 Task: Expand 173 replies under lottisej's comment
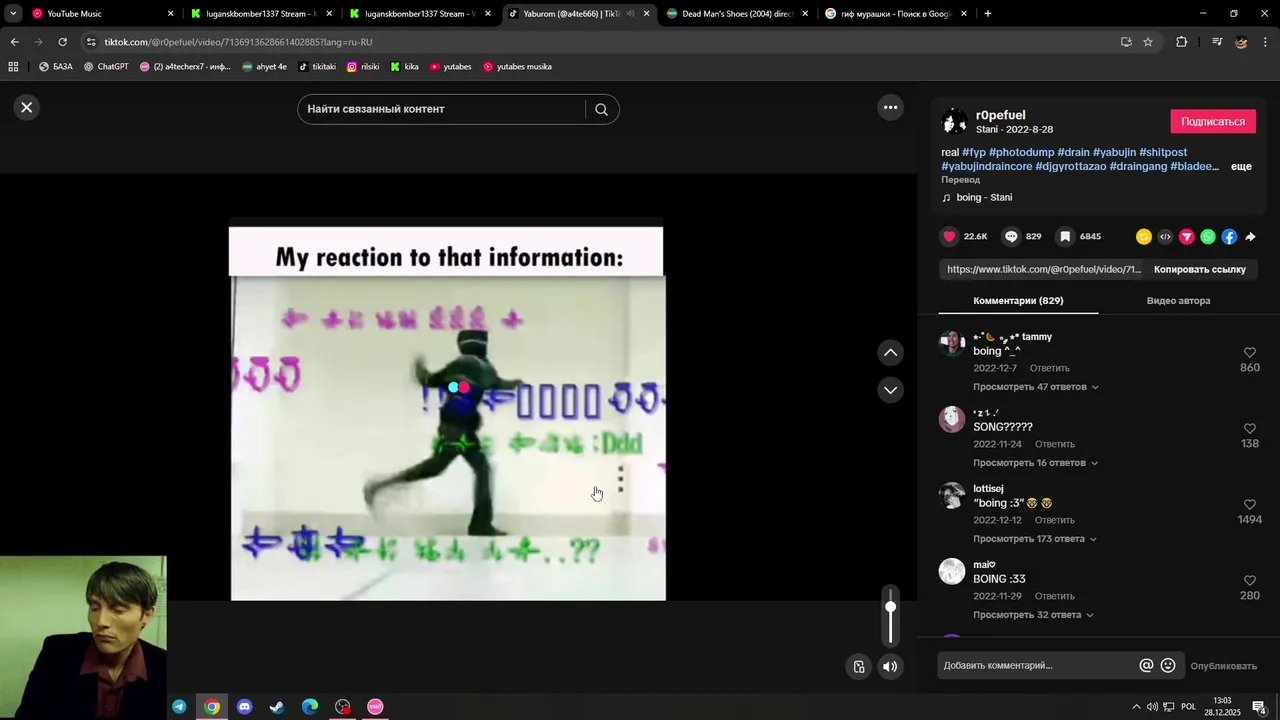point(1035,539)
